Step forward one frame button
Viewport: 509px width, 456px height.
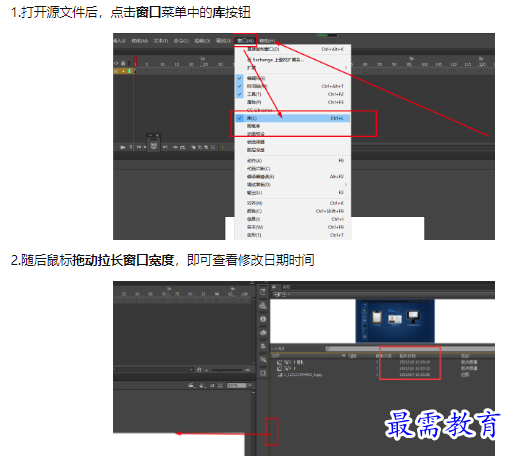[165, 147]
